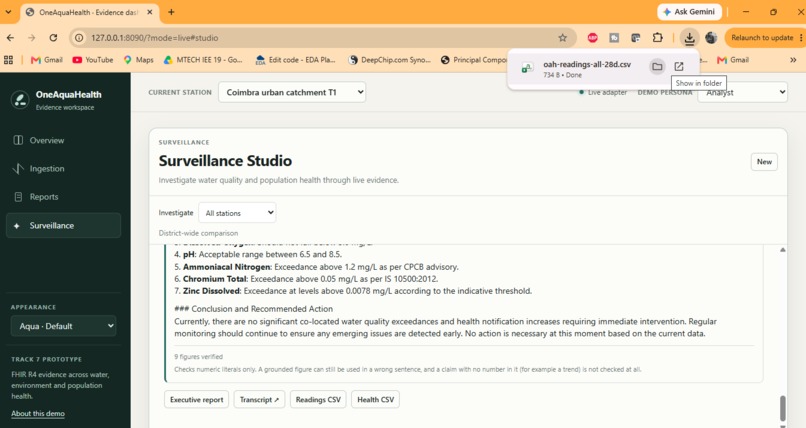Click the Live adapter status indicator
Viewport: 806px width, 428px height.
tap(603, 92)
